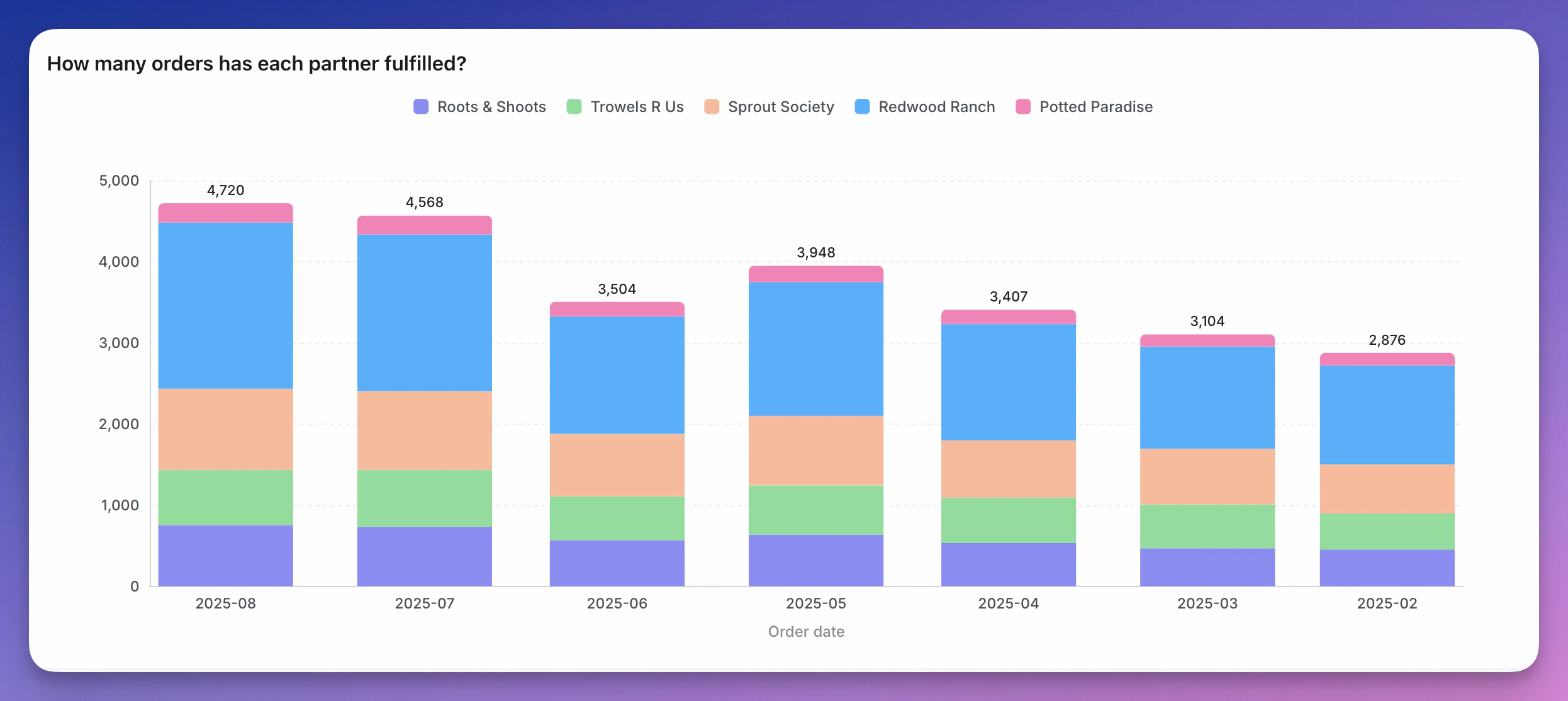Click the Potted Paradise segment in 2025-04 bar
This screenshot has width=1568, height=701.
1008,317
